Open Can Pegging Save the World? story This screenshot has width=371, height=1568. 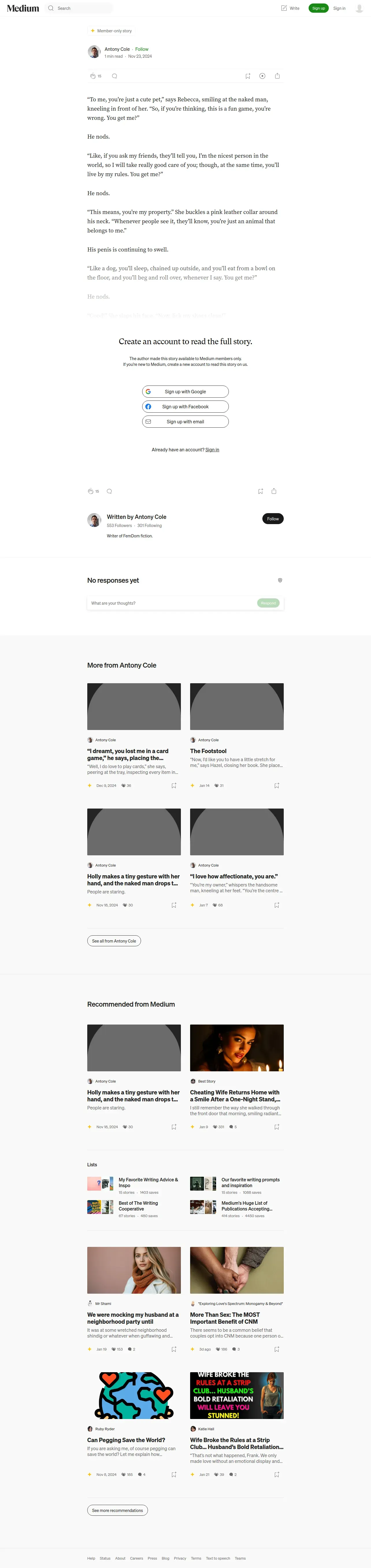pyautogui.click(x=126, y=1440)
